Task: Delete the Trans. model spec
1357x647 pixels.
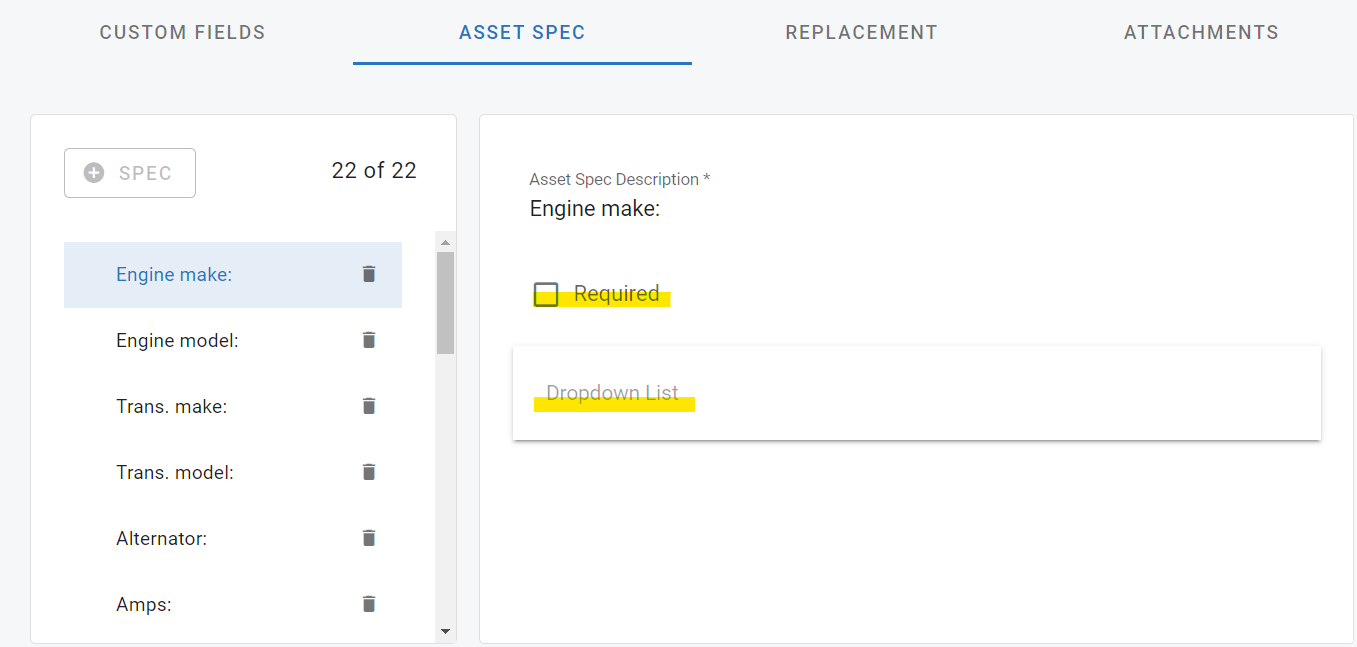Action: tap(369, 472)
